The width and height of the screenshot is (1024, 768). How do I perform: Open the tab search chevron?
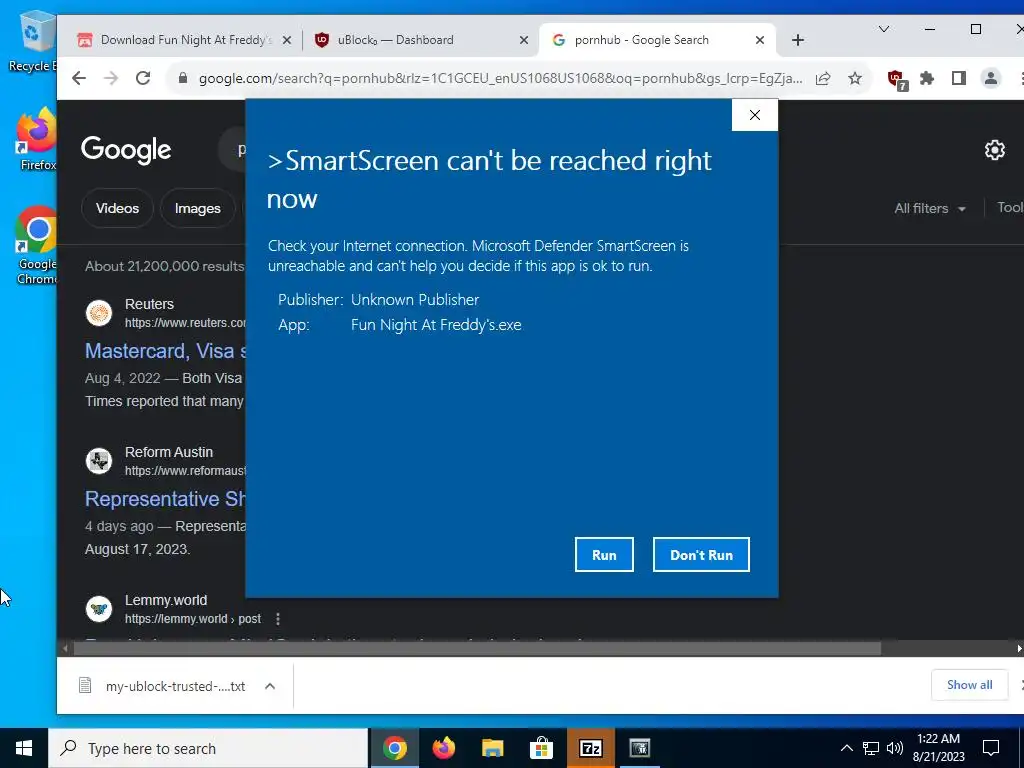coord(884,29)
